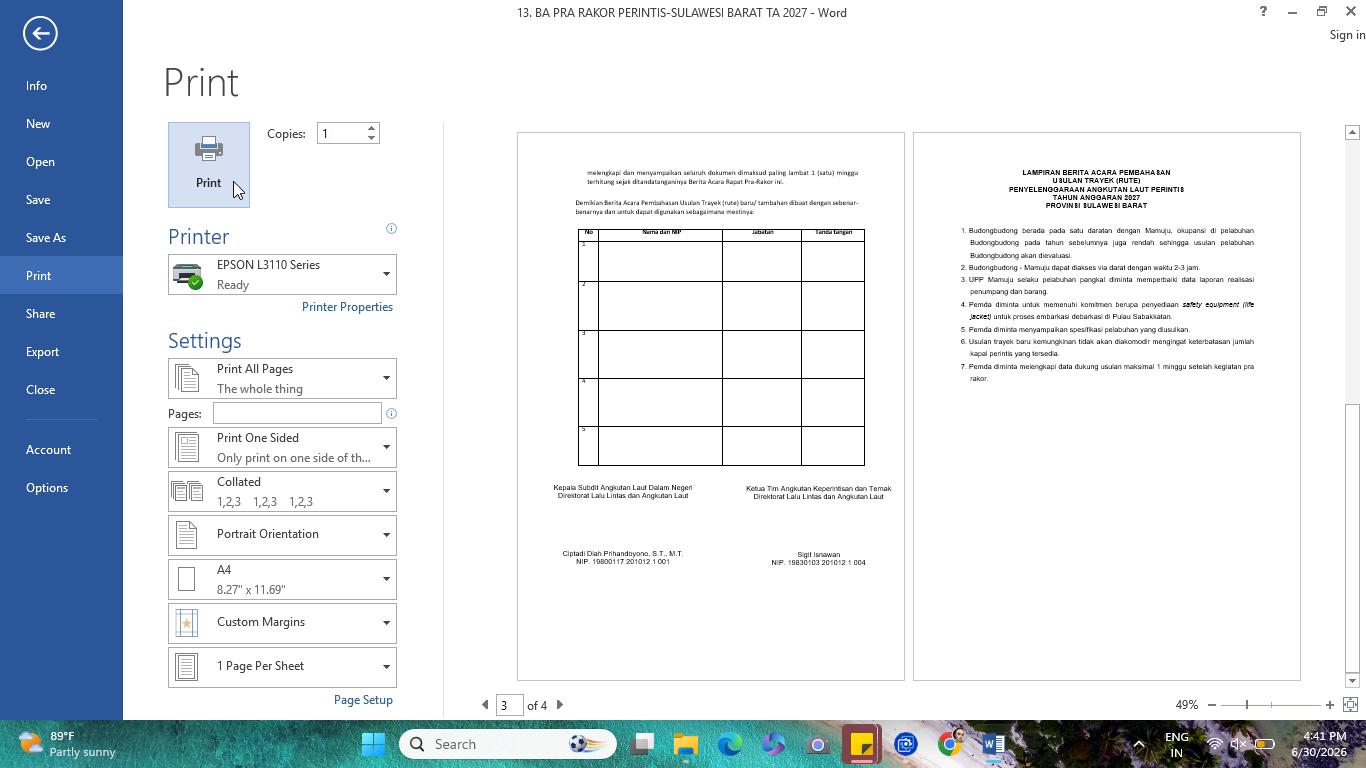Image resolution: width=1366 pixels, height=768 pixels.
Task: Open the camera app icon in taskbar
Action: [x=818, y=744]
